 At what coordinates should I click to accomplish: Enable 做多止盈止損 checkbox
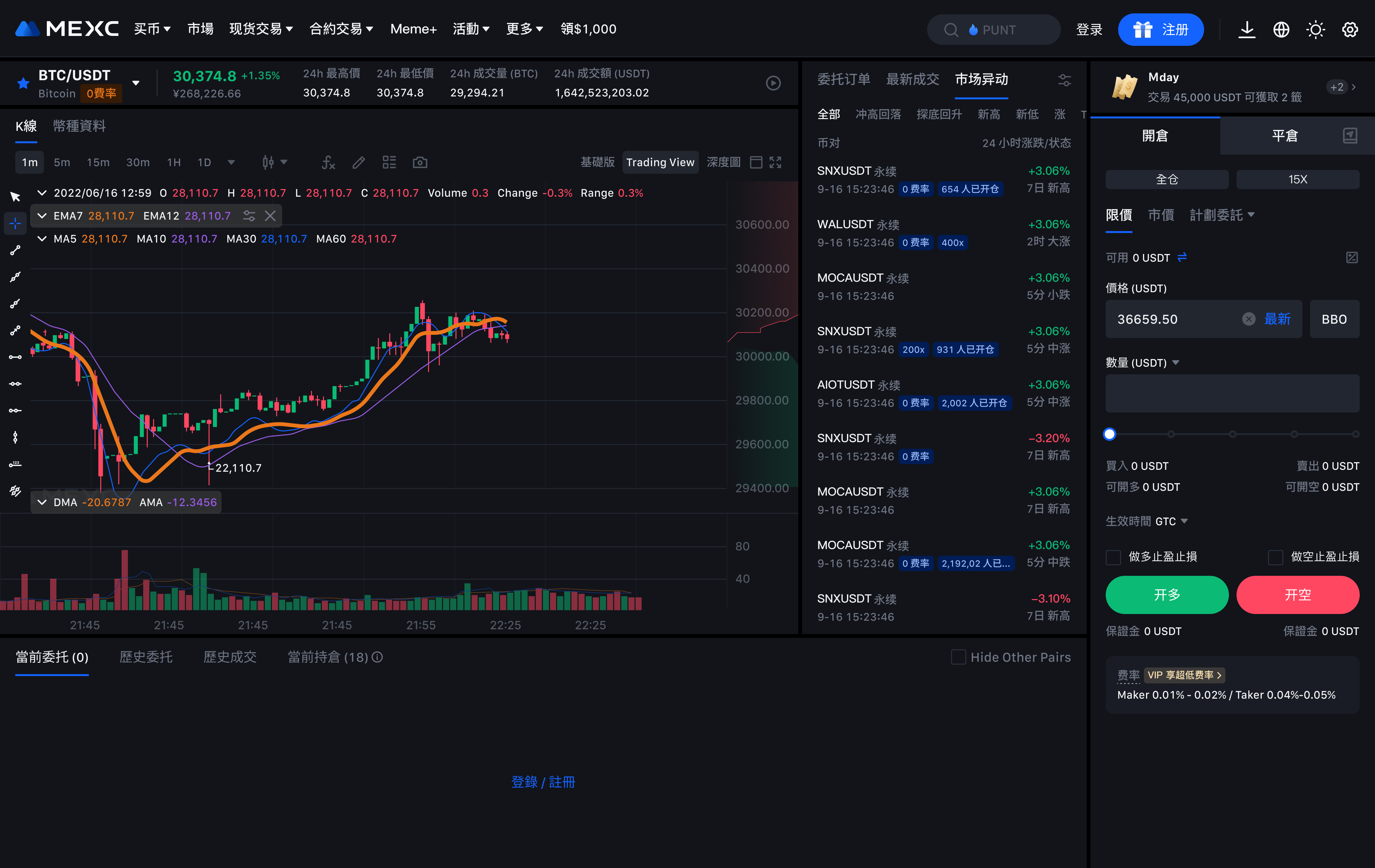pos(1113,557)
